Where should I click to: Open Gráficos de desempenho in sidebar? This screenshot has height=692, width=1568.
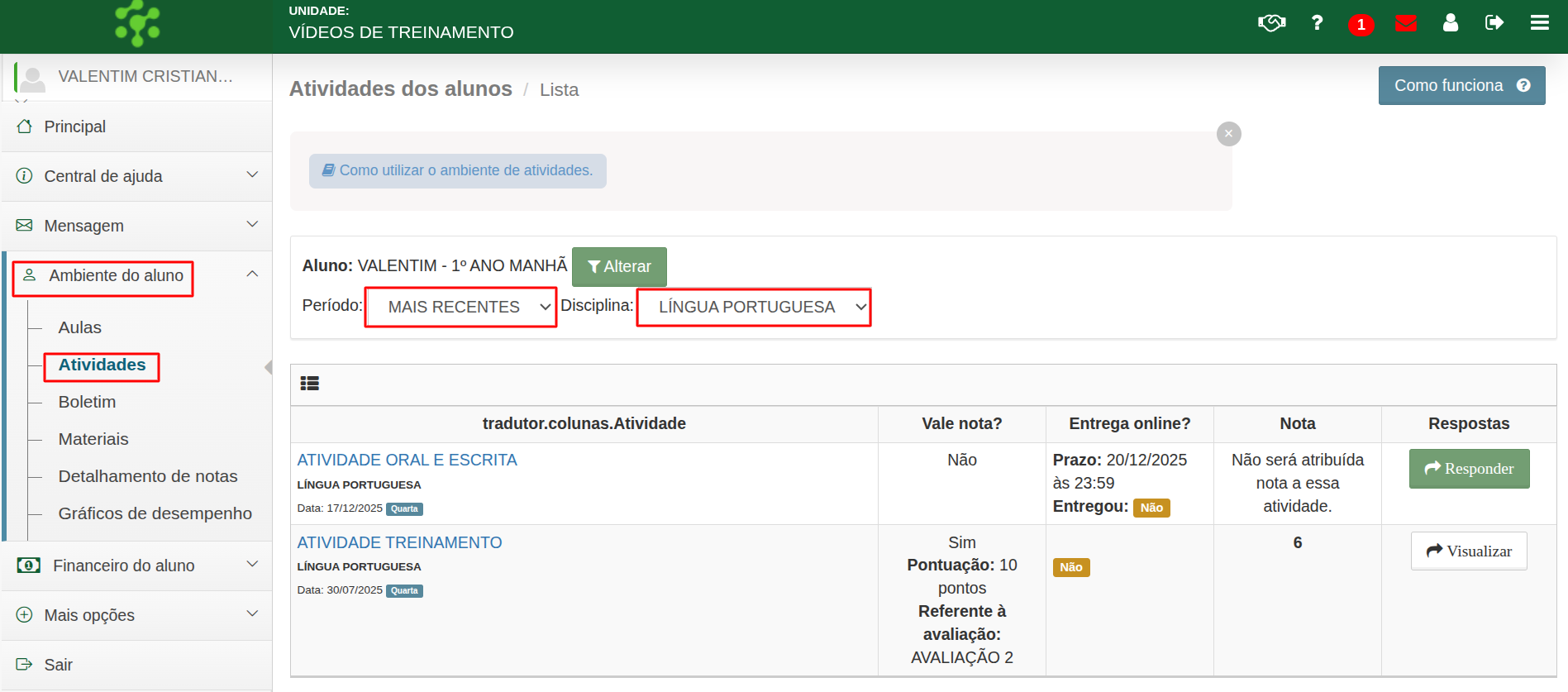pos(155,513)
